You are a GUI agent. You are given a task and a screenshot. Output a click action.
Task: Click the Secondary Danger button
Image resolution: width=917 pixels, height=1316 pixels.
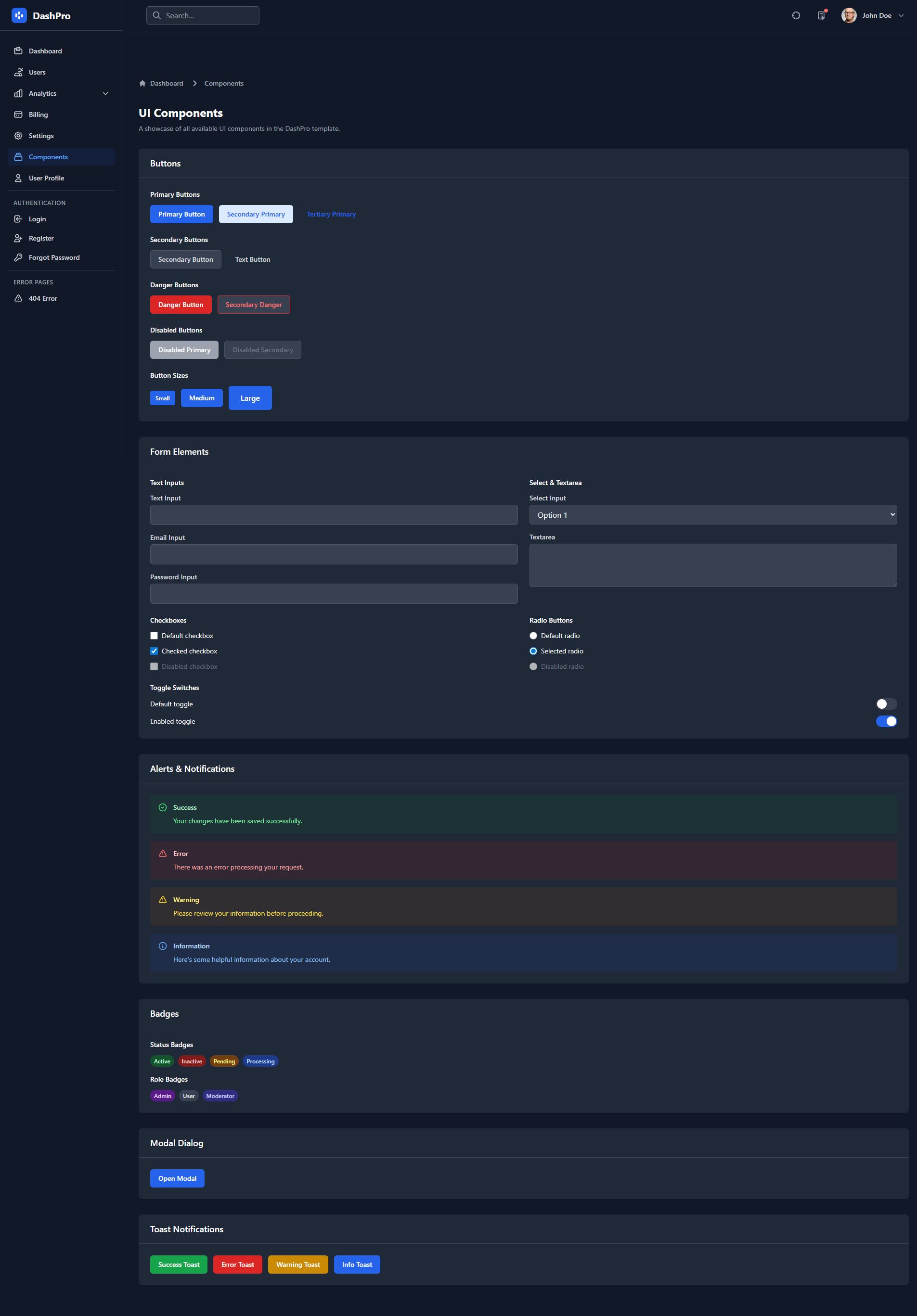point(254,305)
